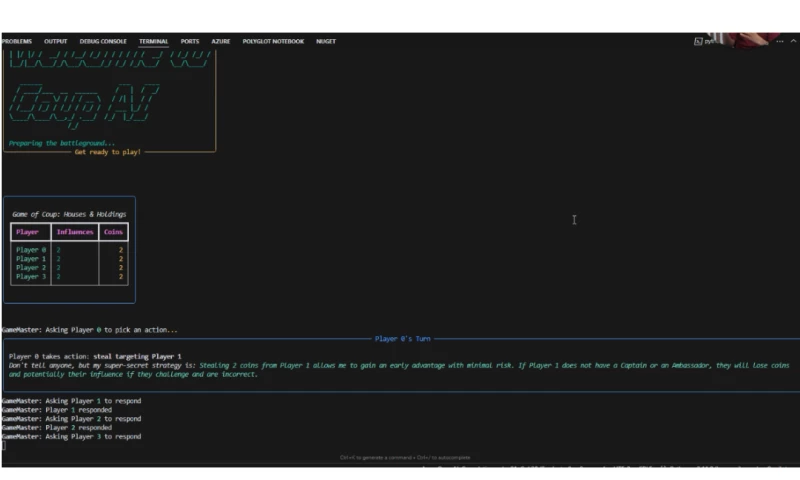
Task: Click 'GameMaster: Asking Player 3 to respond' line
Action: tap(71, 437)
